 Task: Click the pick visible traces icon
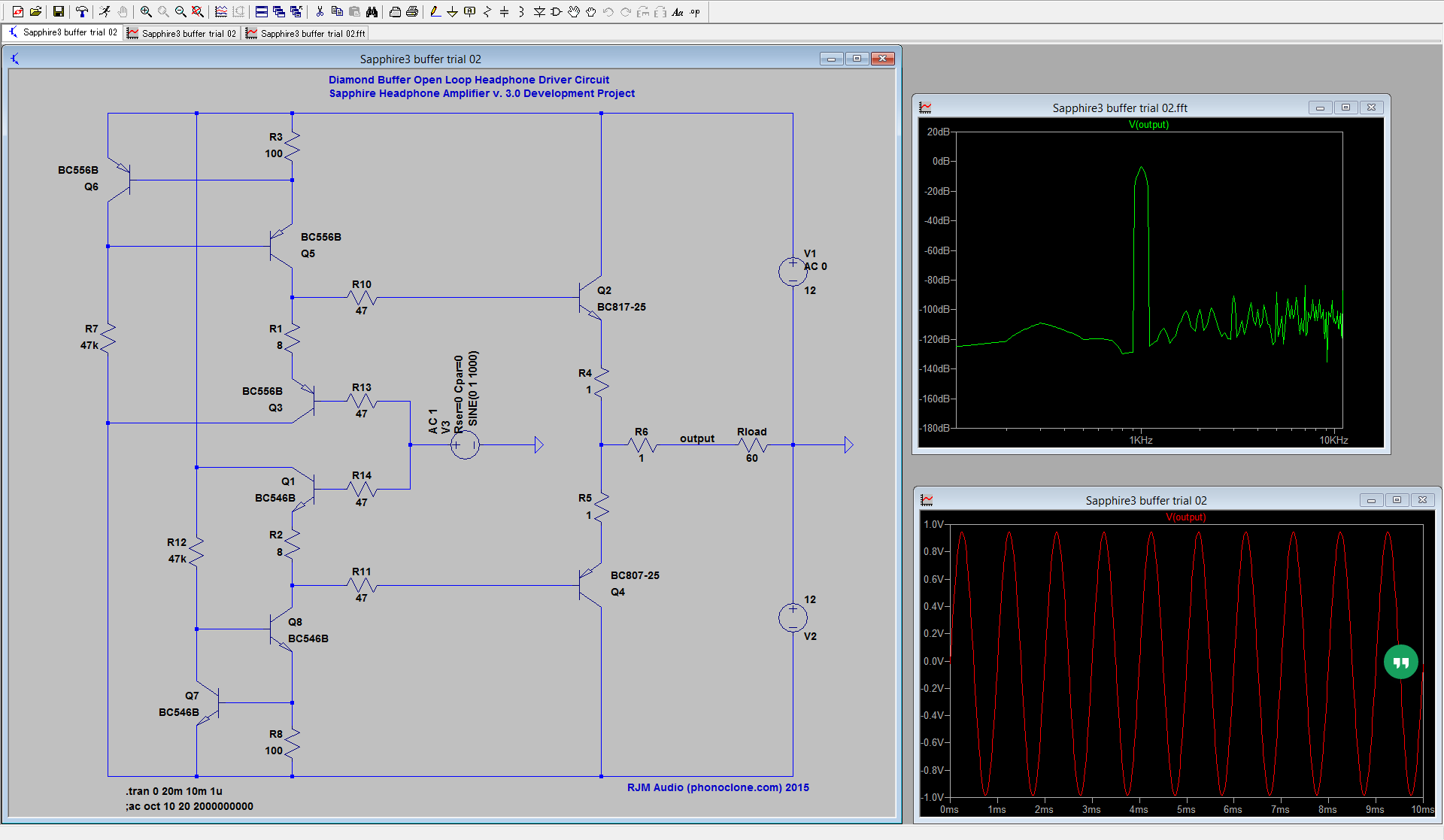pos(221,11)
